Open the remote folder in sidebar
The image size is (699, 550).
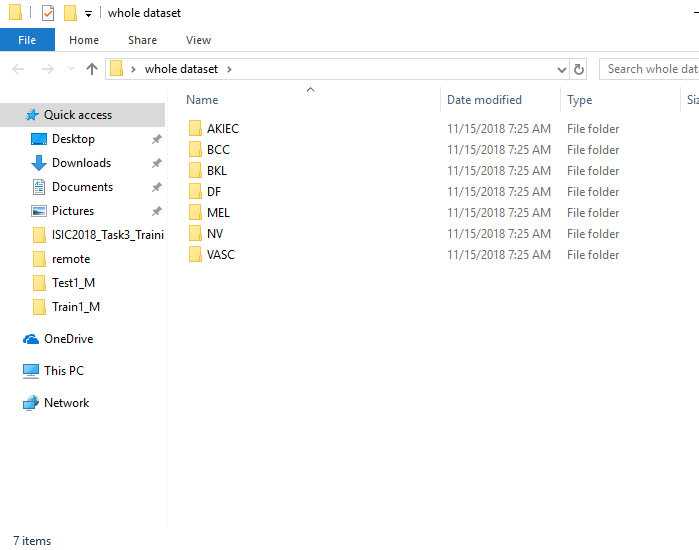point(71,259)
